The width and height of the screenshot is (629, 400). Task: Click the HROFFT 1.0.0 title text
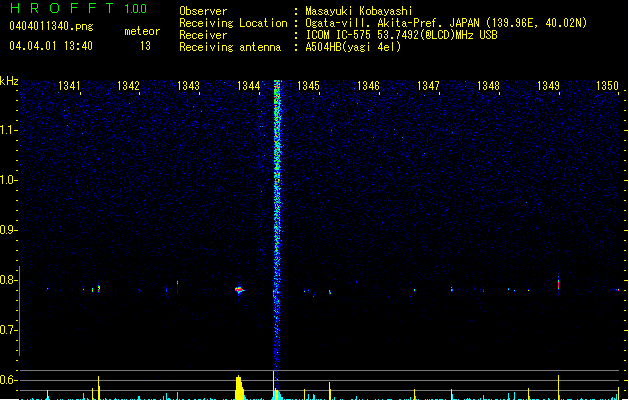78,8
